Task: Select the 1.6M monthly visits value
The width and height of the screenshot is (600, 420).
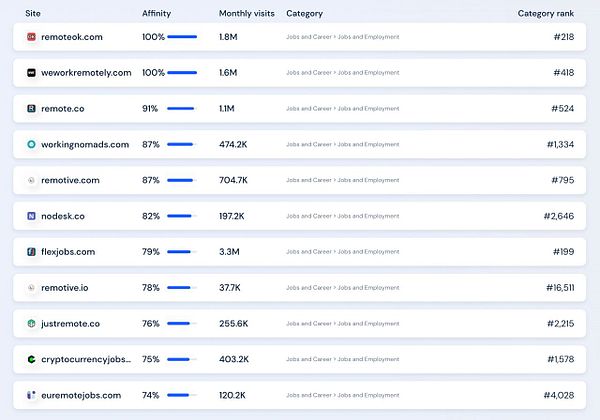Action: (x=228, y=73)
